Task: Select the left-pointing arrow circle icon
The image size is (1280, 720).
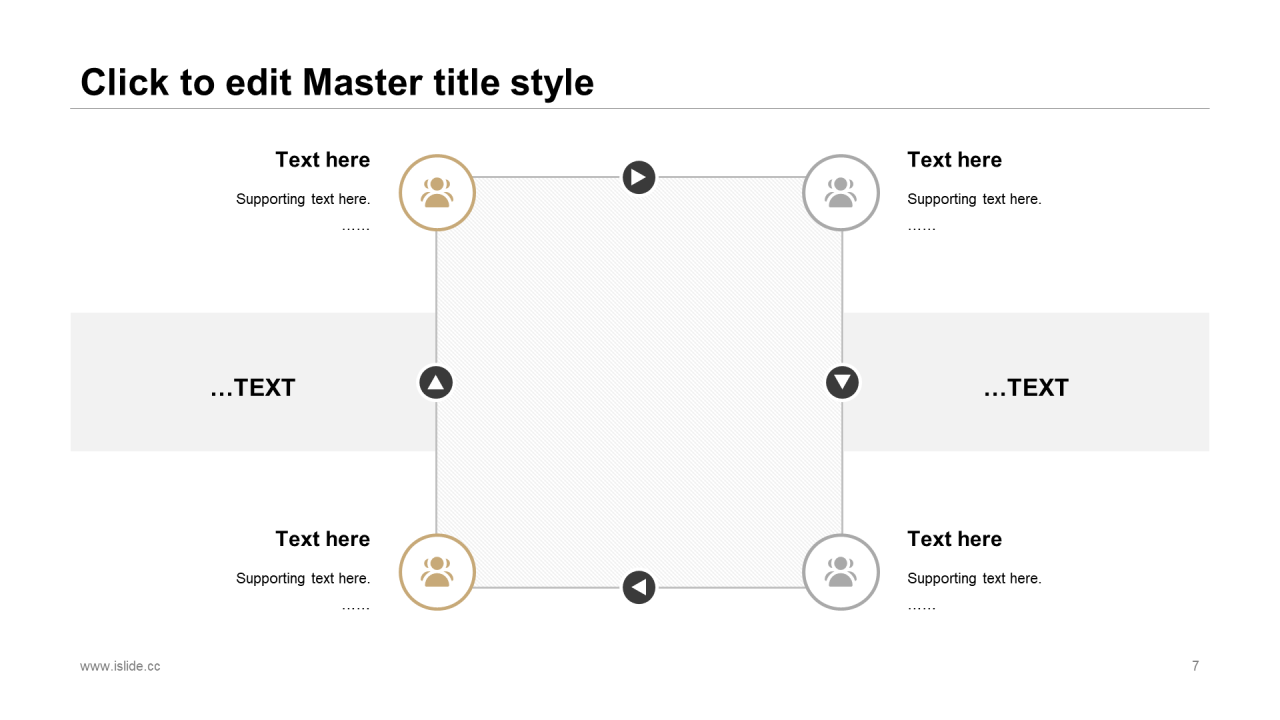Action: (639, 587)
